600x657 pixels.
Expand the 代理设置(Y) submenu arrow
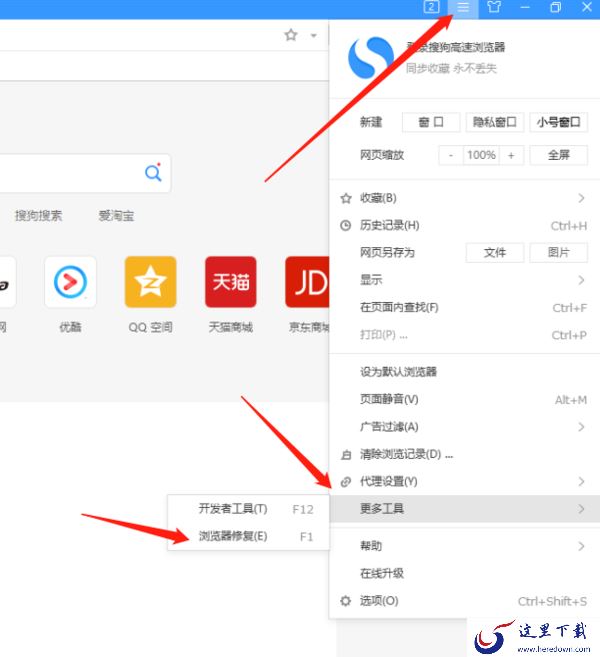click(x=581, y=482)
